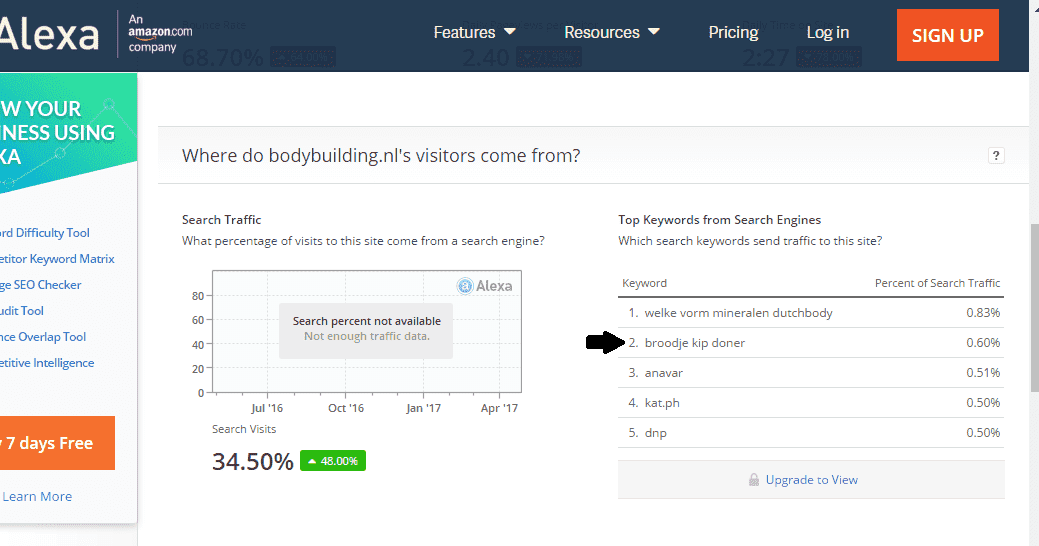Screen dimensions: 1039x546
Task: Follow the Upgrade to View link
Action: tap(811, 480)
